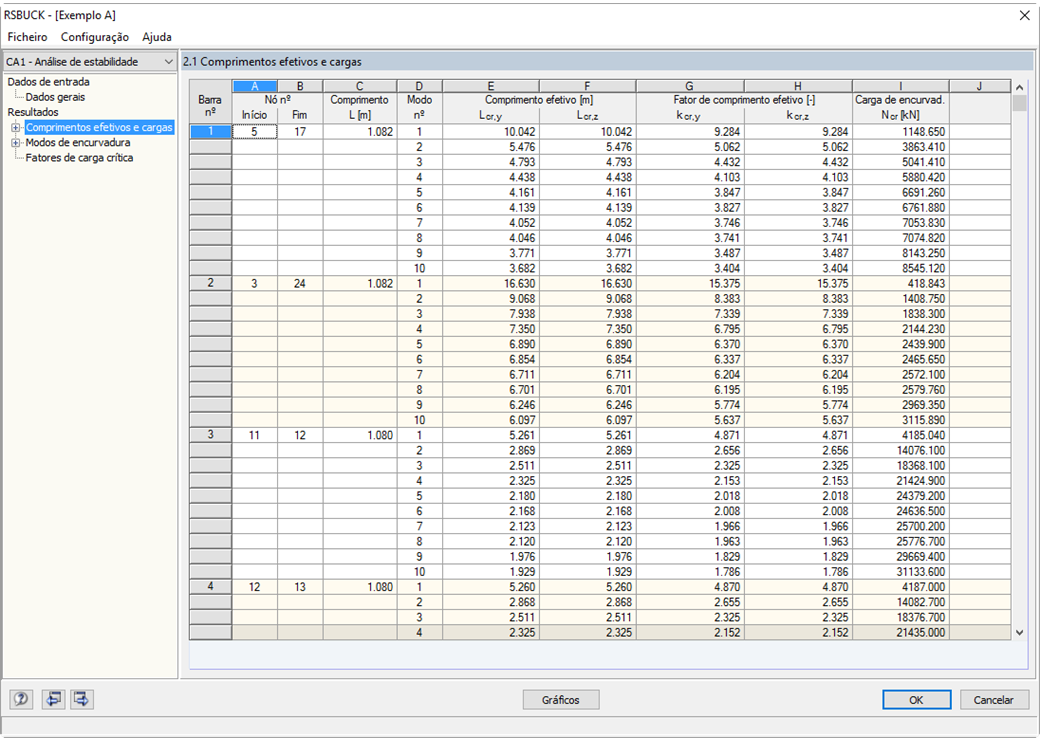Click critical load cell 4187.000

901,587
